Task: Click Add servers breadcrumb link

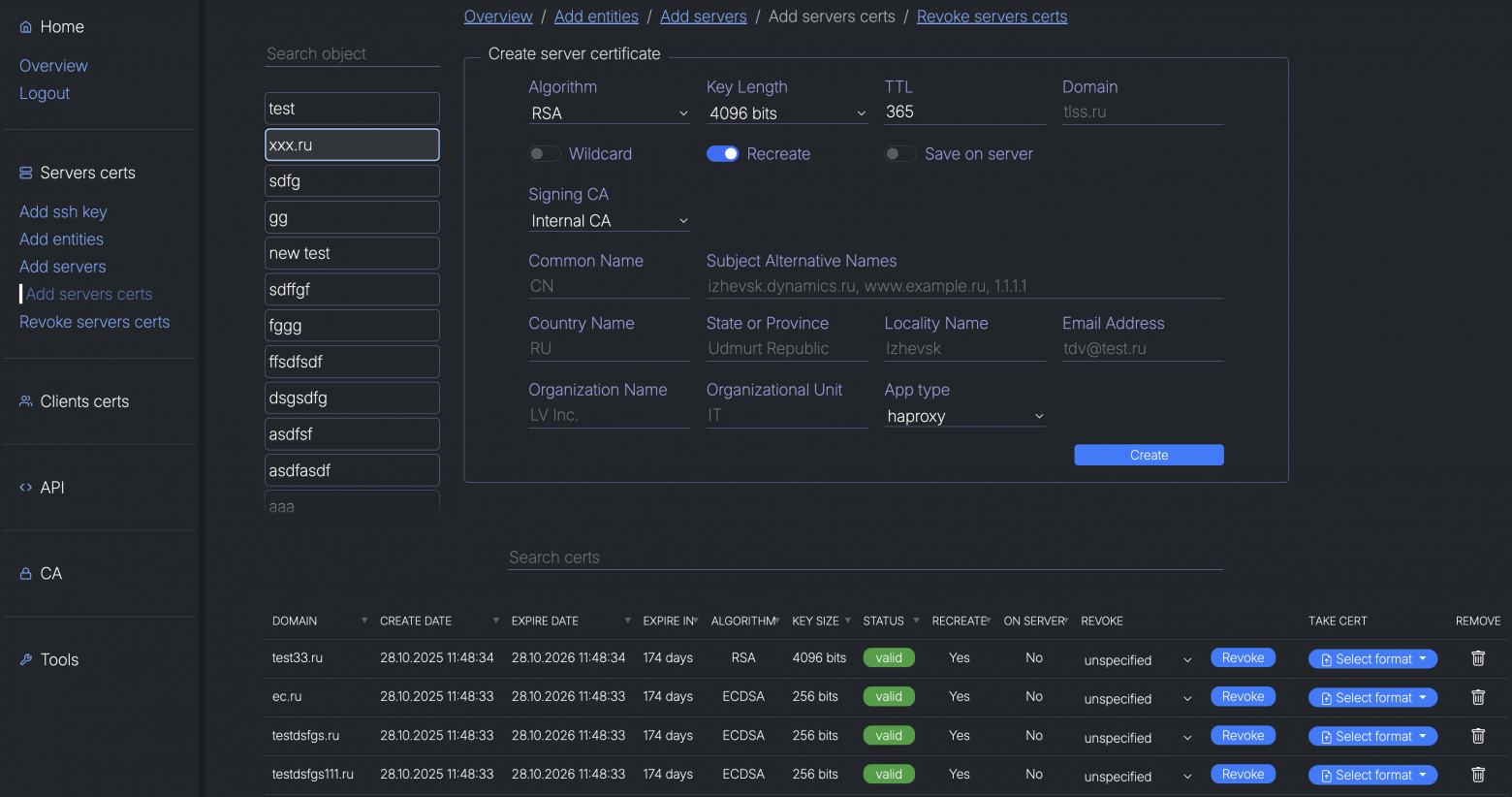Action: pos(704,16)
